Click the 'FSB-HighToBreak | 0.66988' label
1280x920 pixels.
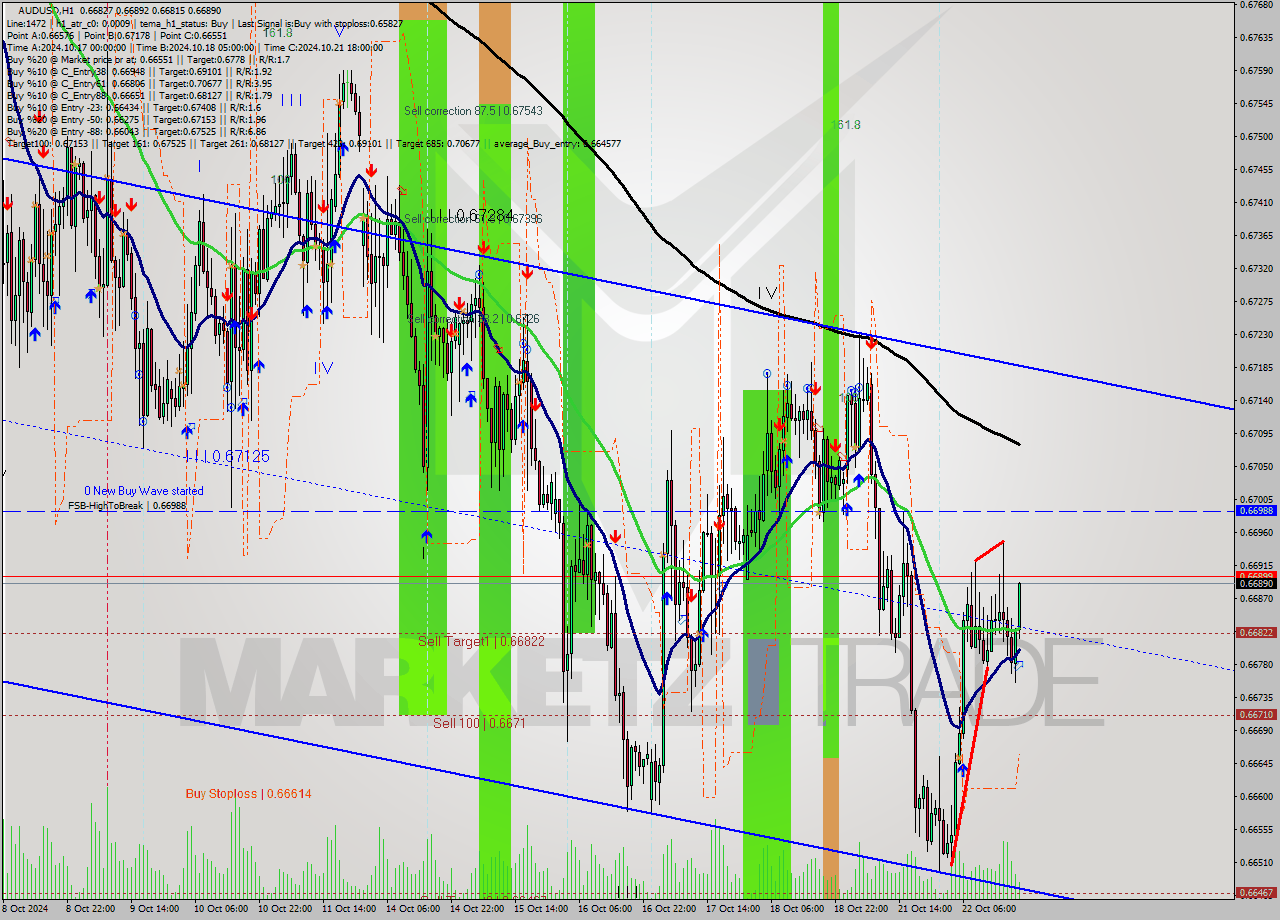coord(127,506)
